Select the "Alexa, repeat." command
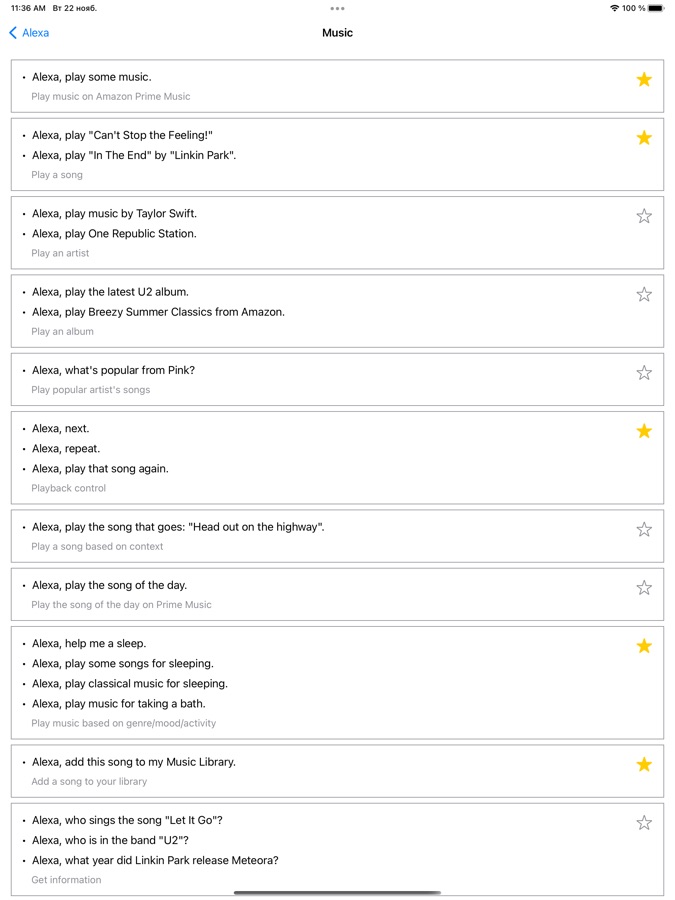Viewport: 675px width, 900px height. pos(66,449)
